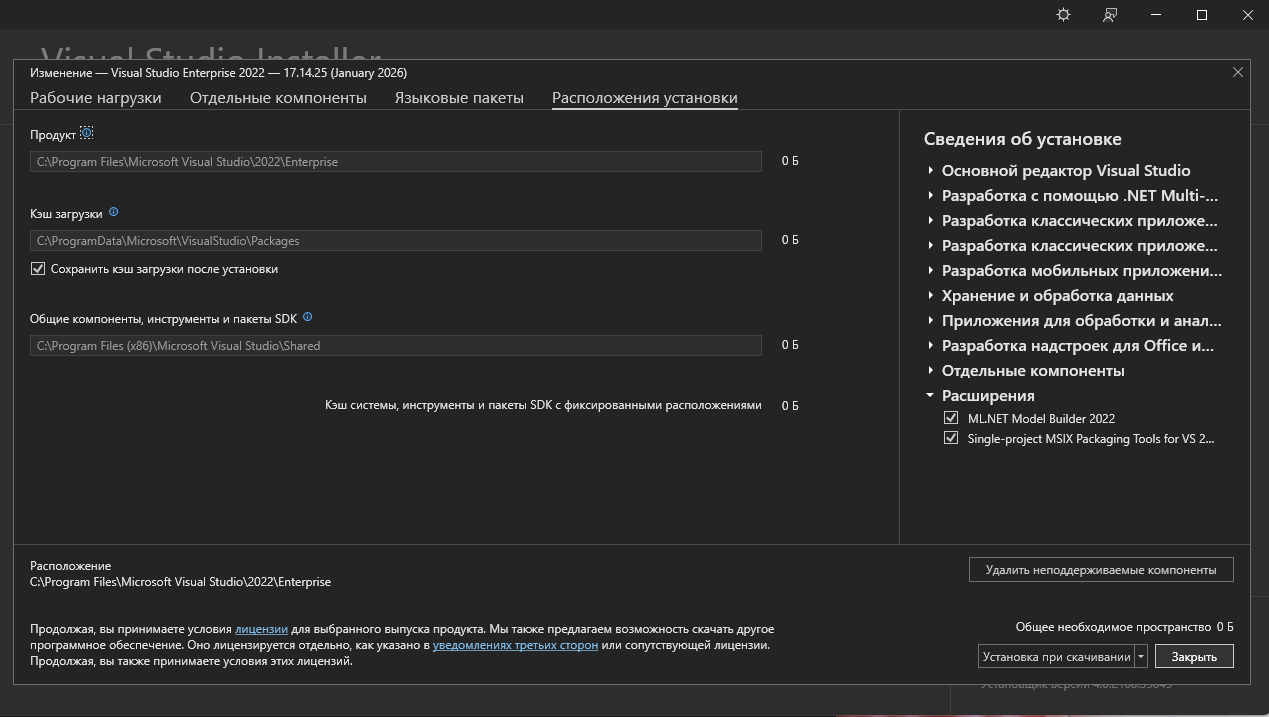Click Удалить неподдерживаемые компоненты button

[x=1100, y=570]
